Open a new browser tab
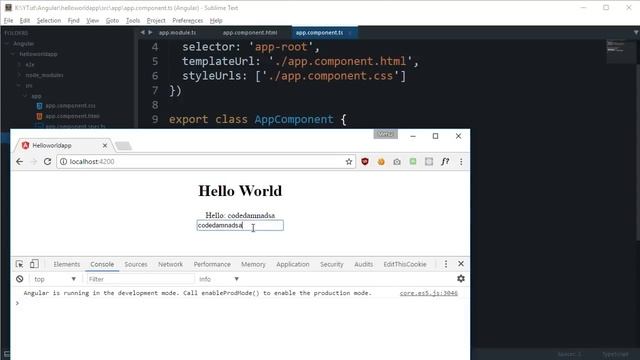 click(x=123, y=146)
